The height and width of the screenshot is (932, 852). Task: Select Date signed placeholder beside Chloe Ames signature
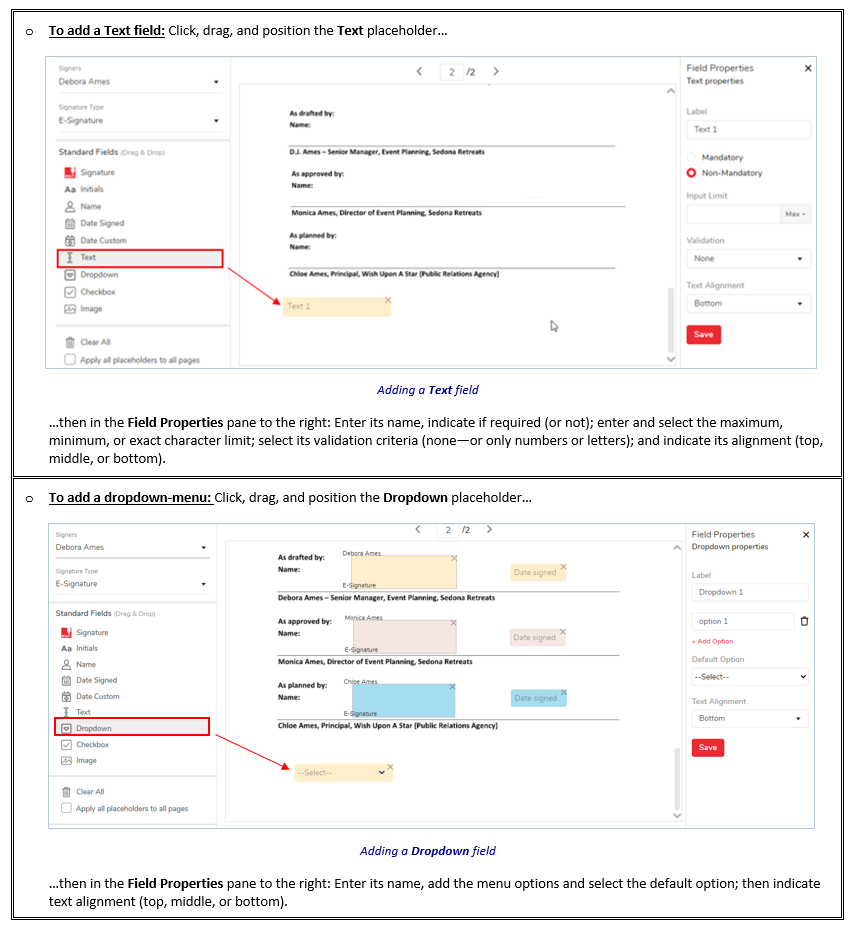pos(539,698)
